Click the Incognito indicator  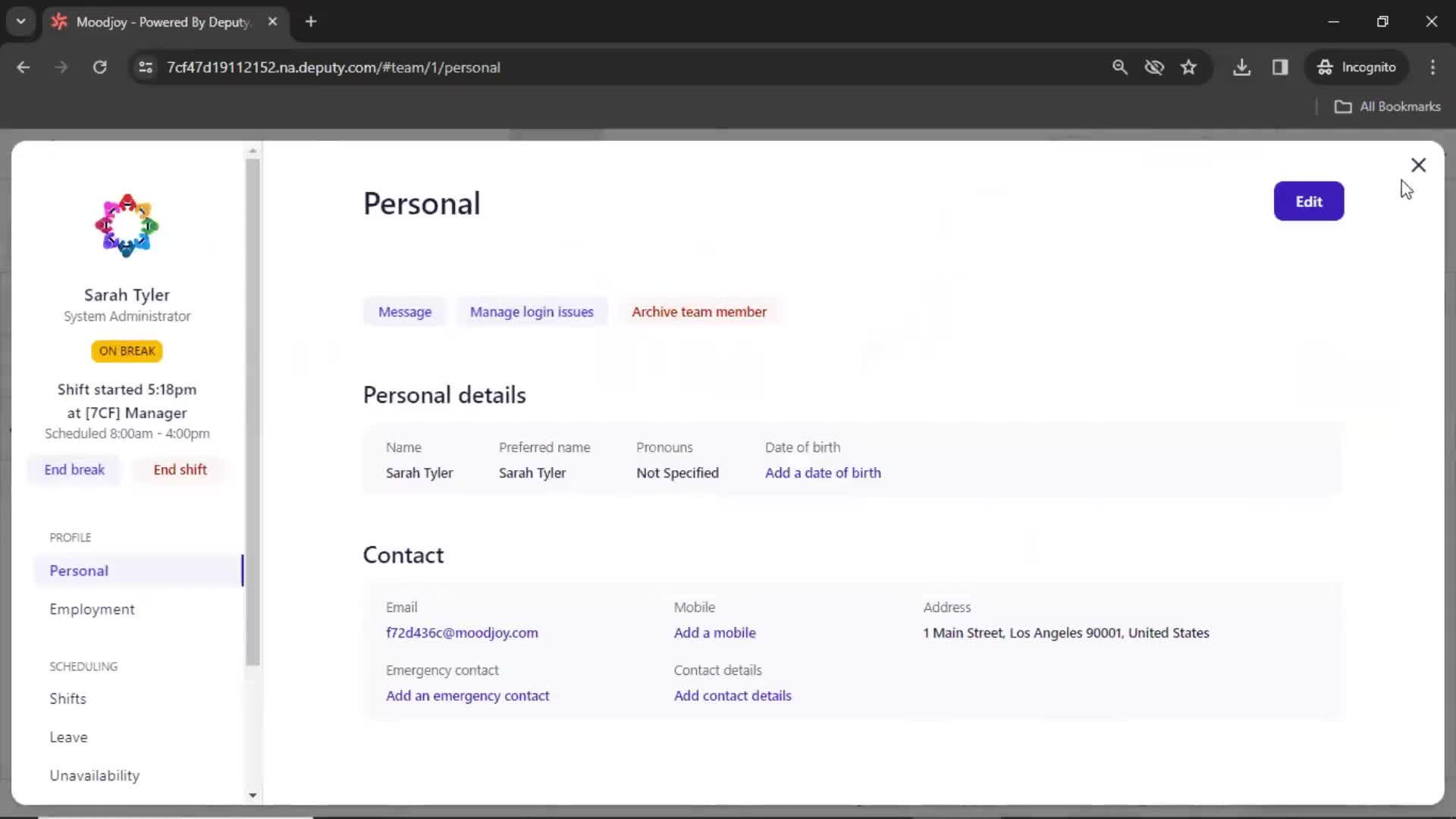1357,67
